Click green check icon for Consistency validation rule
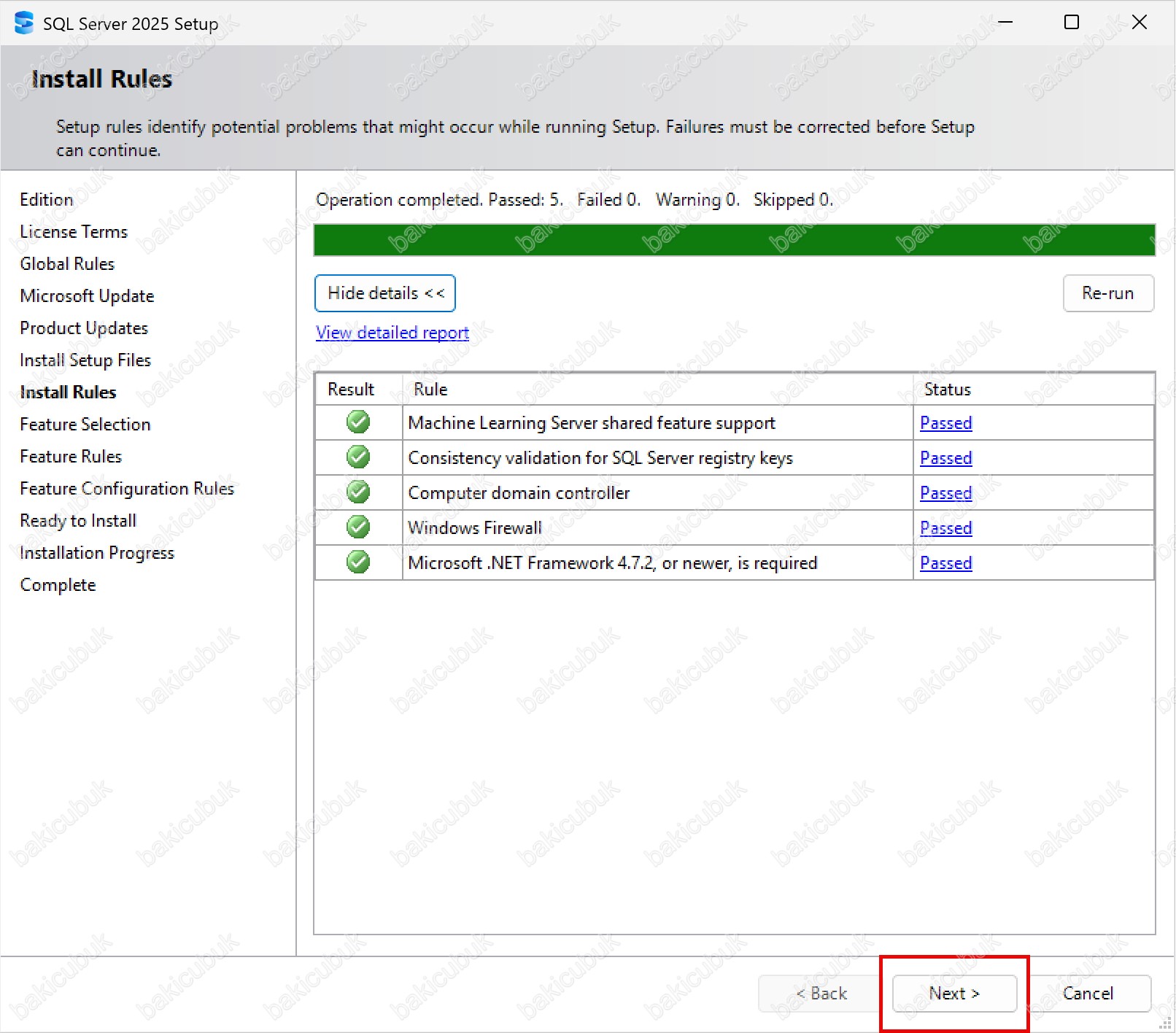The image size is (1176, 1033). (x=358, y=457)
